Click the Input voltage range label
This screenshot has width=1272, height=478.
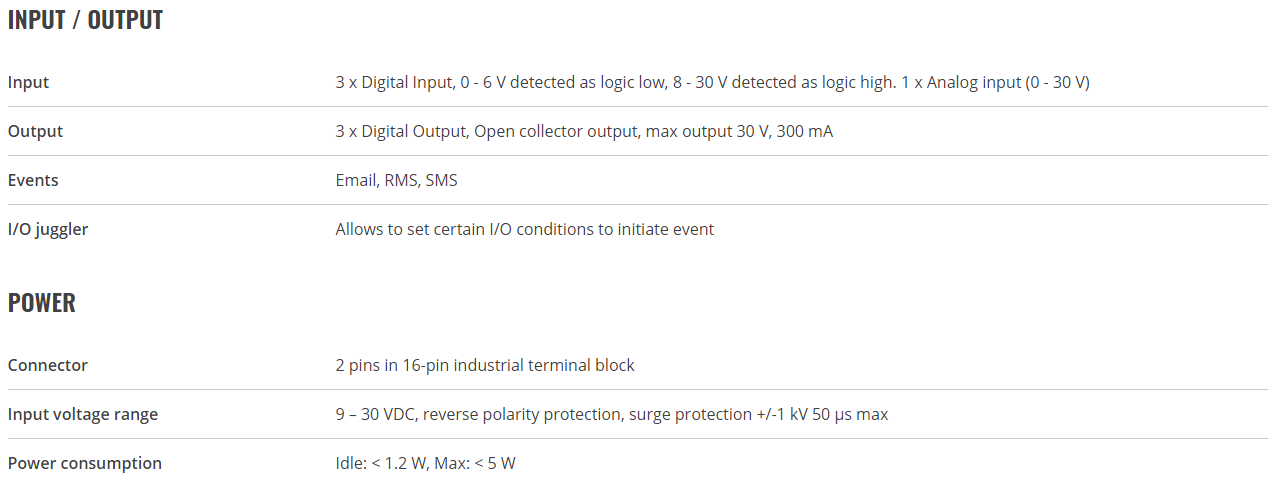[x=83, y=415]
